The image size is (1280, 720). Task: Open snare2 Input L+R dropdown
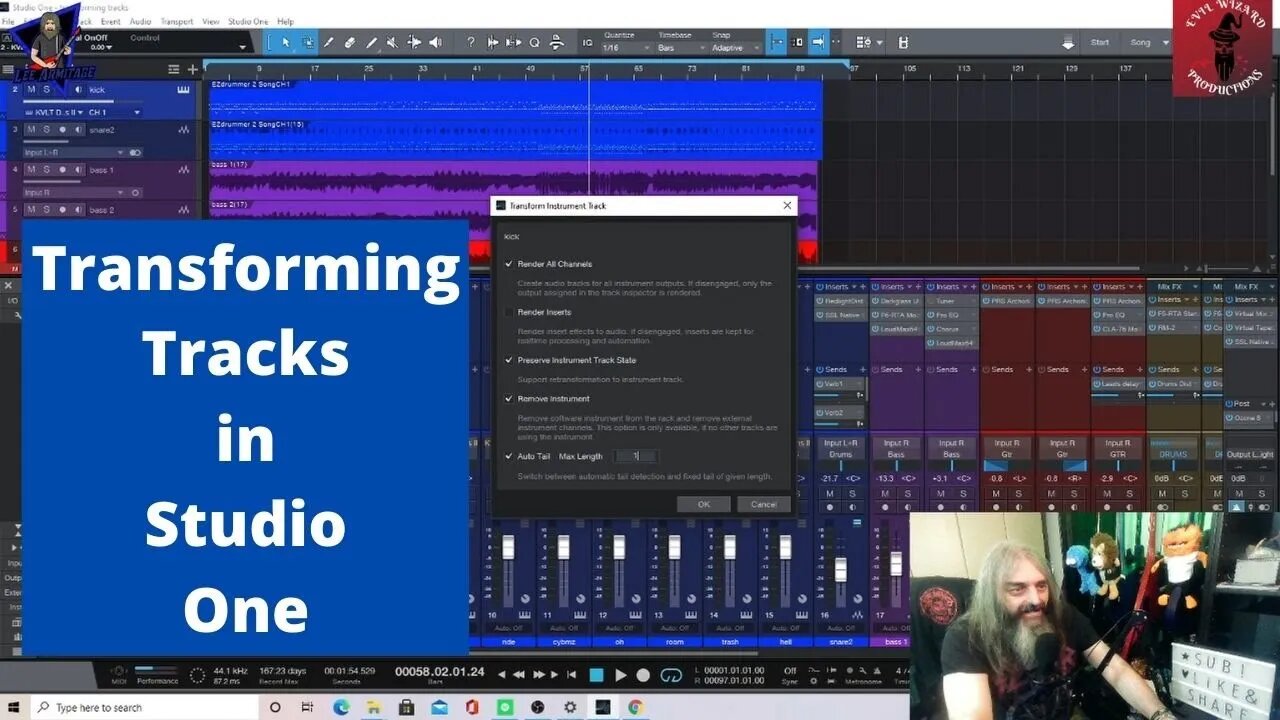74,152
